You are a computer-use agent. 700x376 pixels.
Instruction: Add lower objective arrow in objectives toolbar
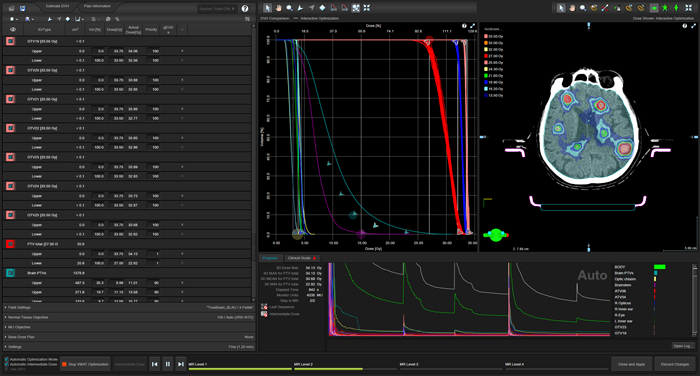[x=58, y=19]
